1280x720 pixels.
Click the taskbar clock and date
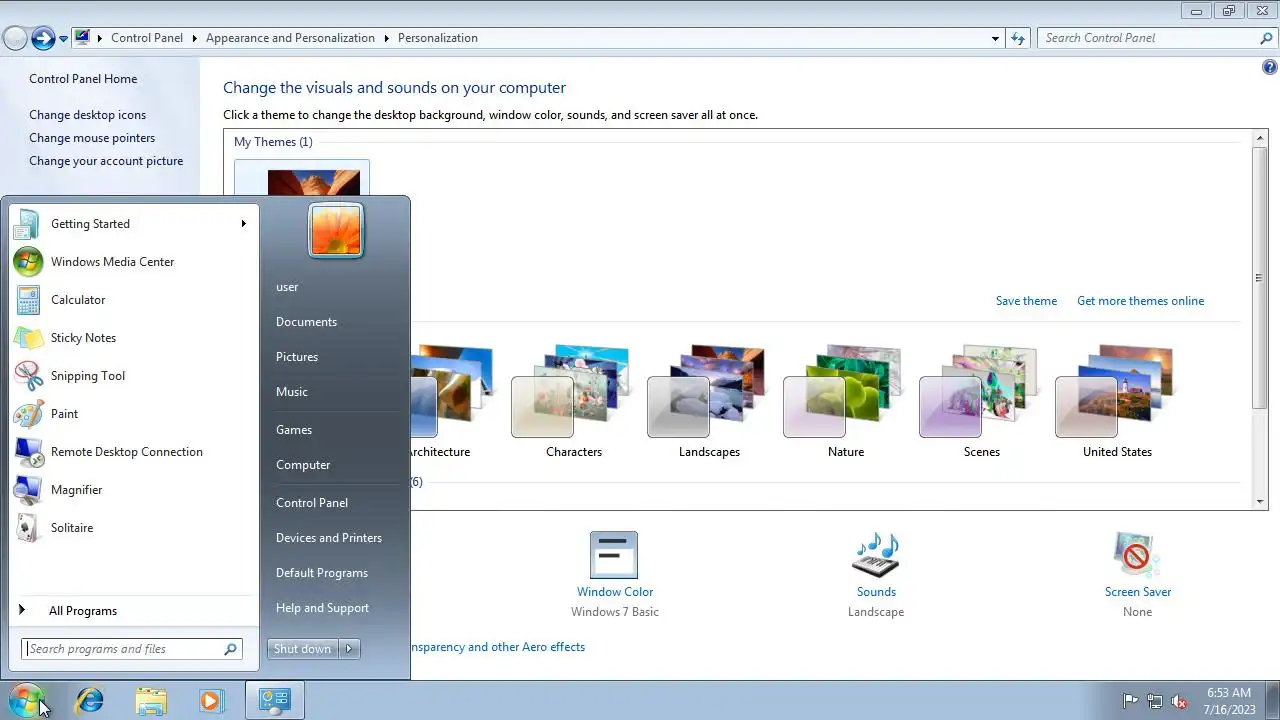[1229, 701]
